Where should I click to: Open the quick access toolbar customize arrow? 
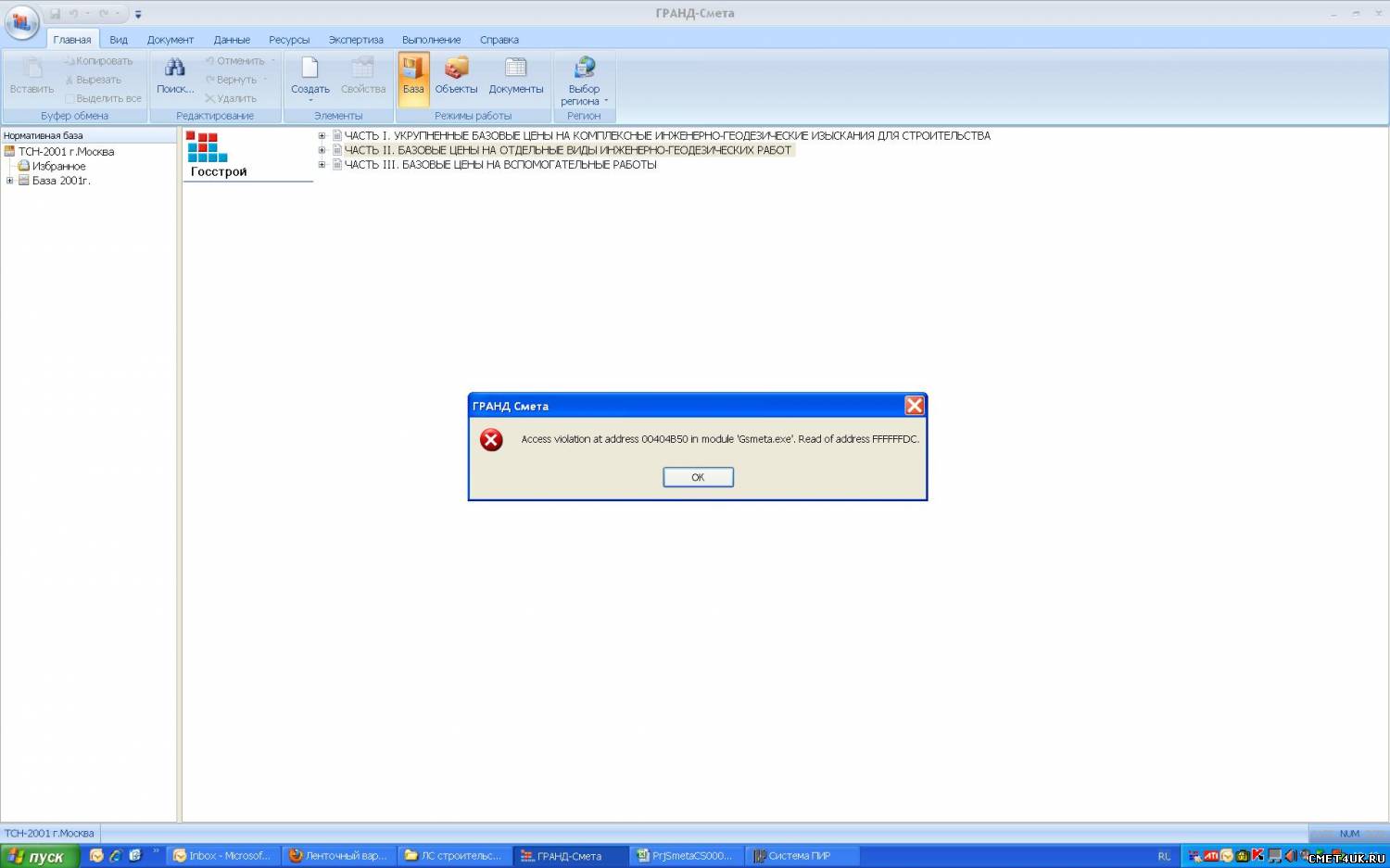point(138,15)
